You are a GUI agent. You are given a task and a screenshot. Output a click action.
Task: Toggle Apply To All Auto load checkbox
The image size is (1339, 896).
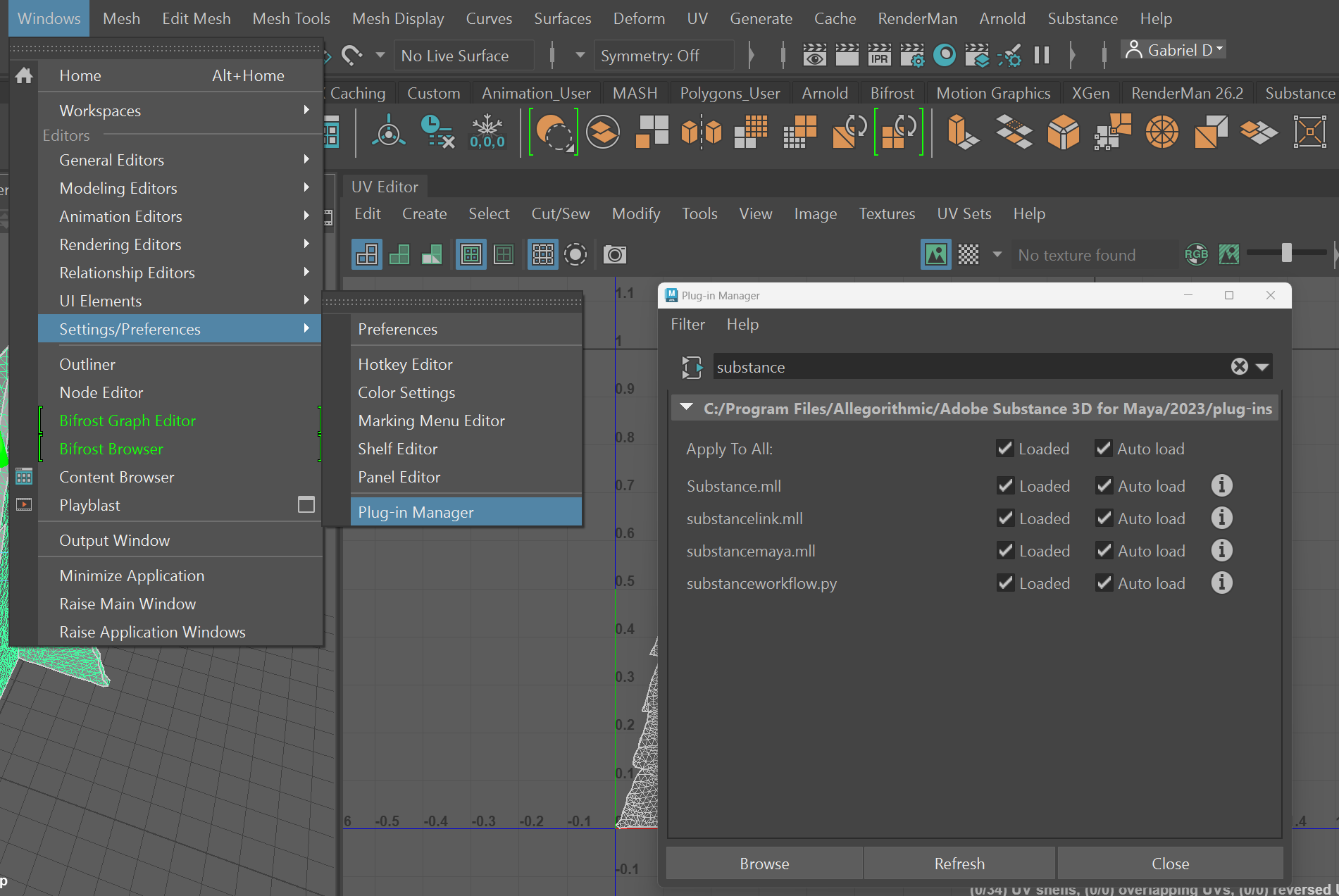pyautogui.click(x=1103, y=448)
